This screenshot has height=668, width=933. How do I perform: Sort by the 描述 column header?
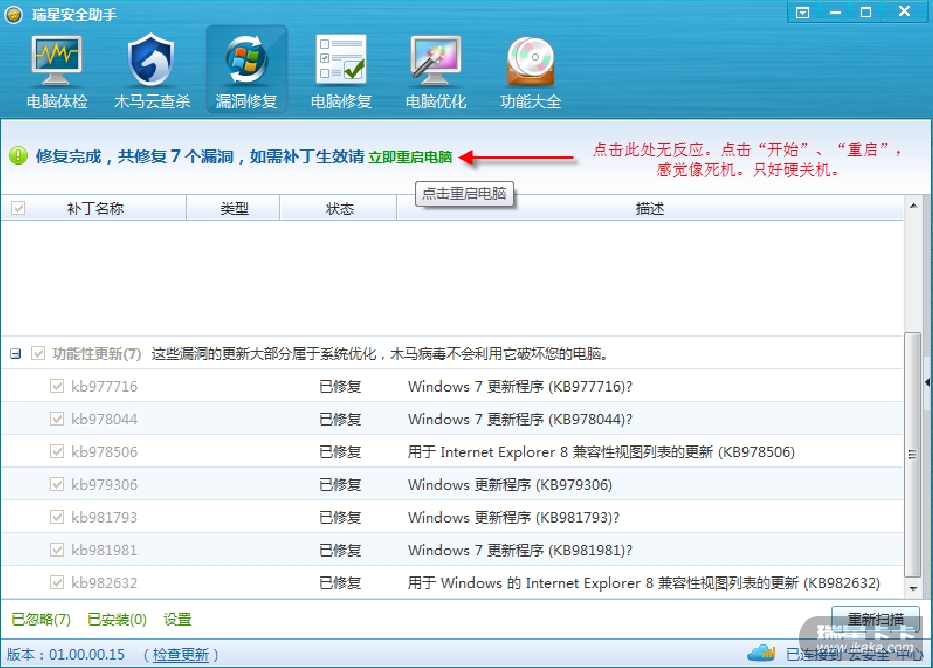[x=650, y=208]
